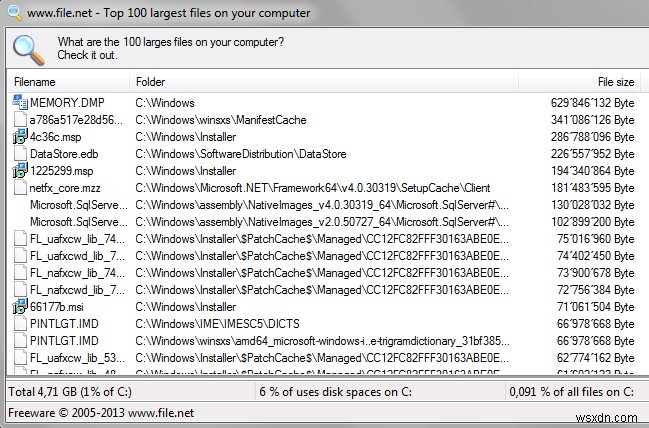Click icon of PINTLGT.IMD in winsxs folder
The height and width of the screenshot is (428, 649).
pos(20,340)
